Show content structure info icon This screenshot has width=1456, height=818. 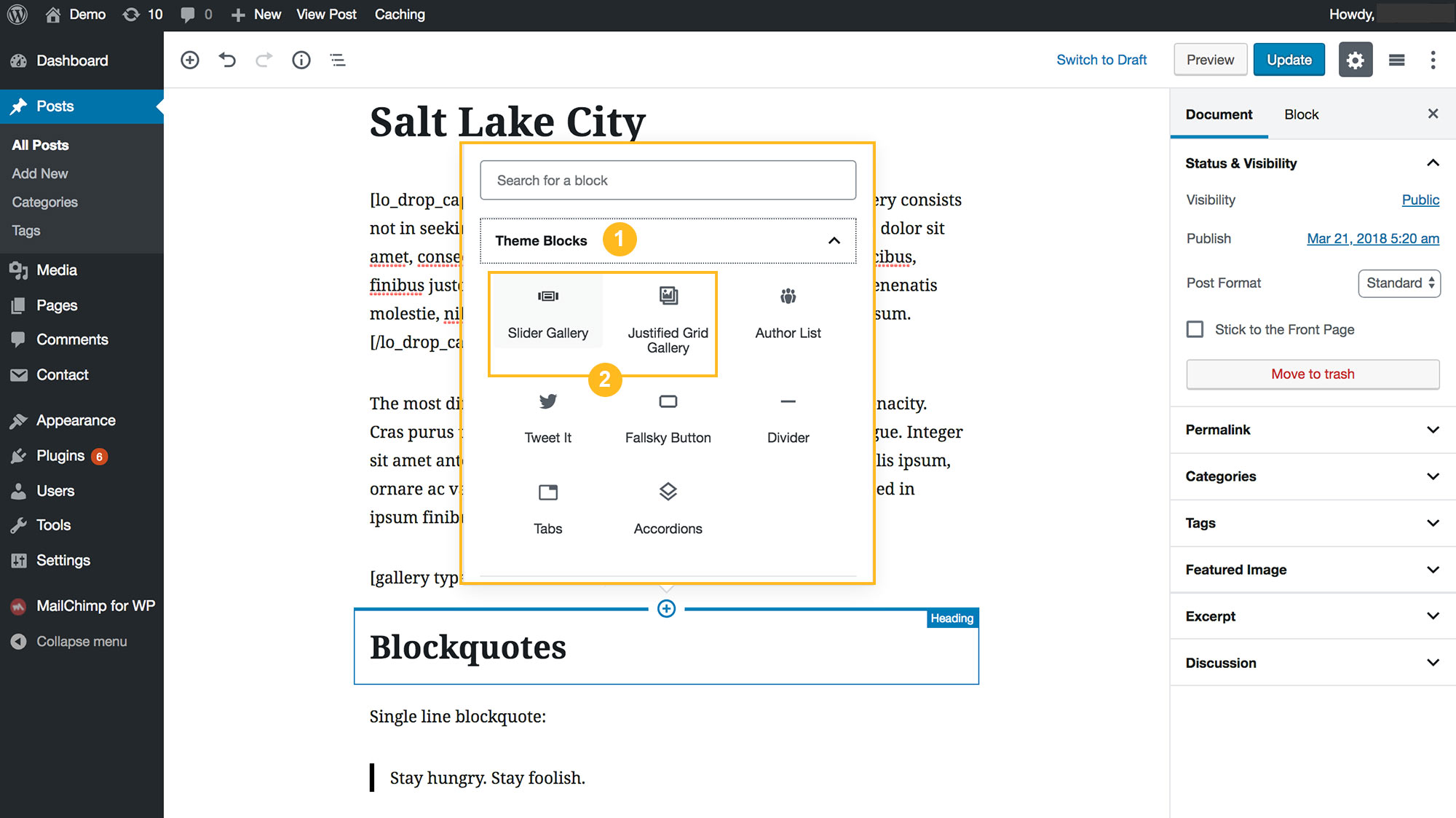coord(301,60)
